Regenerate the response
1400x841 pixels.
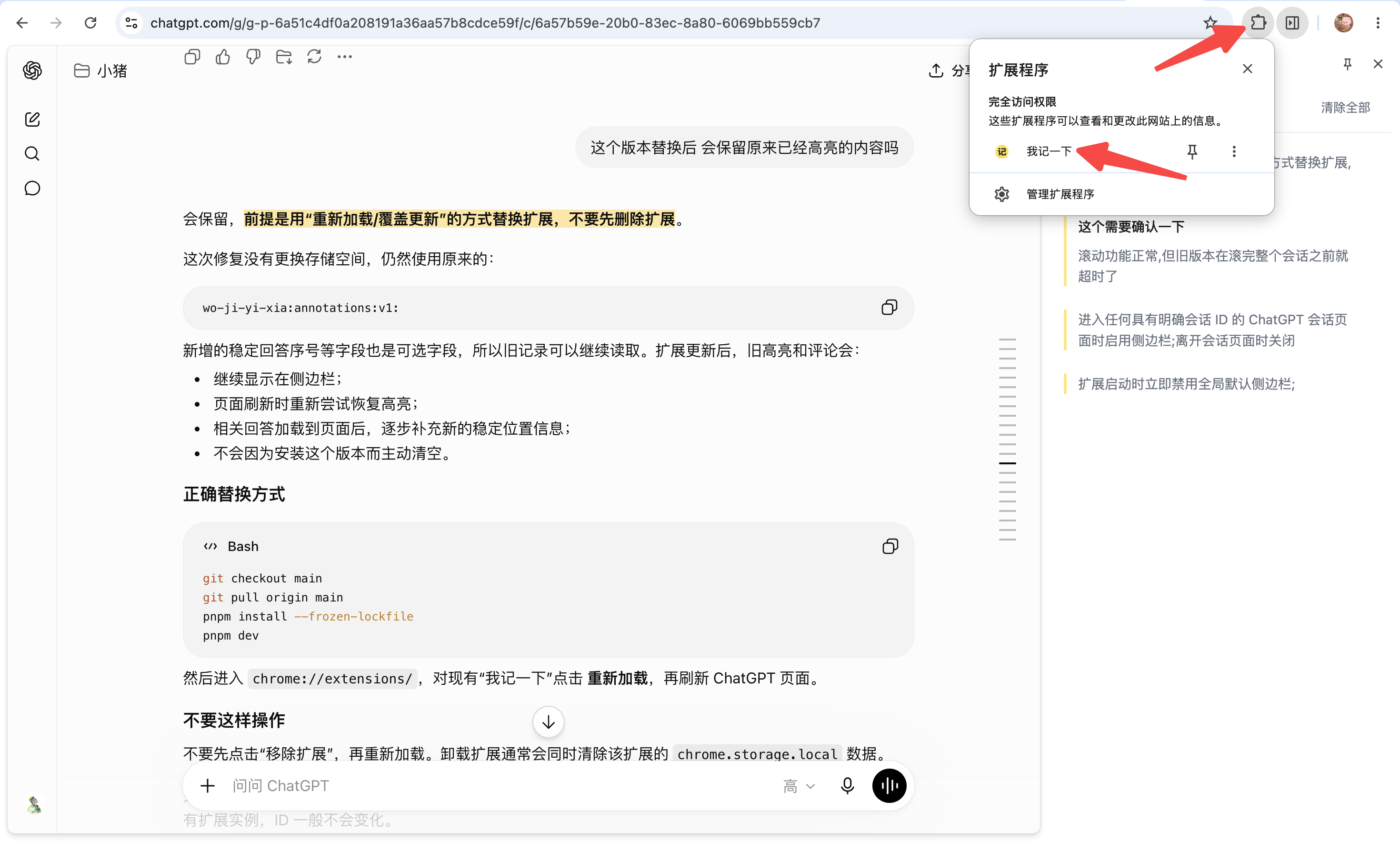pos(314,57)
